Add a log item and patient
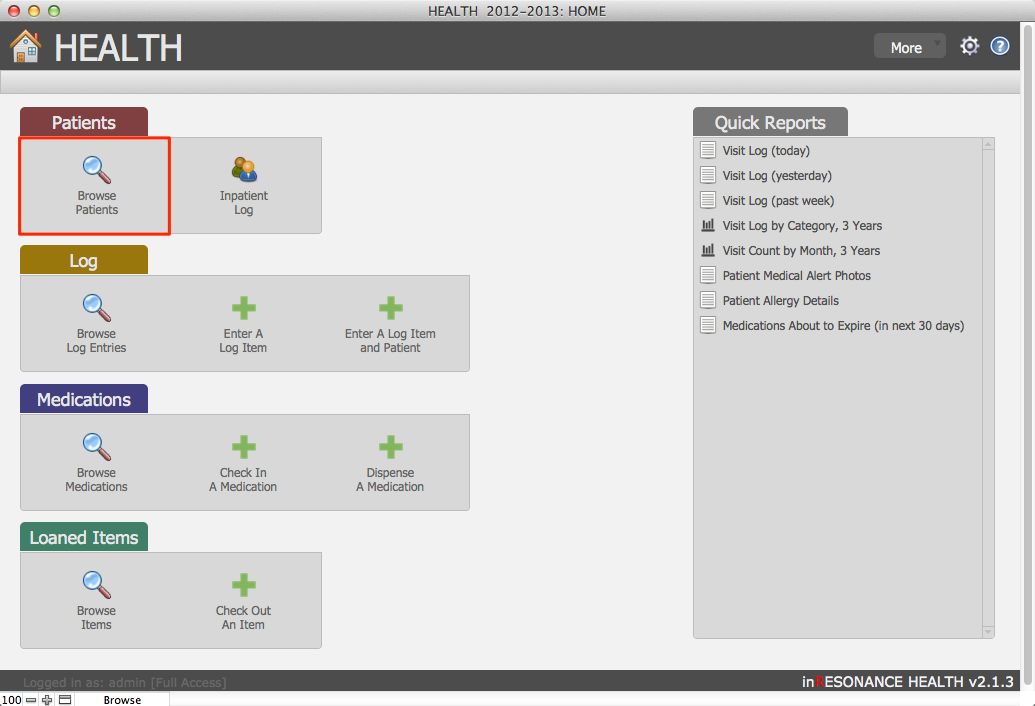The width and height of the screenshot is (1035, 706). pyautogui.click(x=390, y=307)
